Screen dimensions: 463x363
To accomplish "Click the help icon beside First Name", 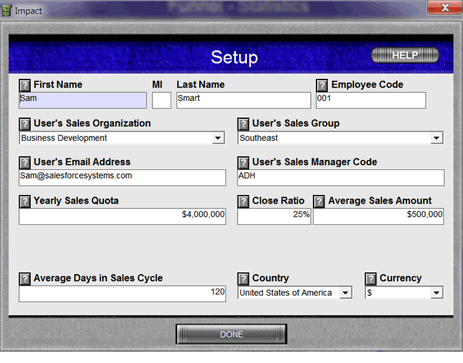I will pyautogui.click(x=25, y=85).
